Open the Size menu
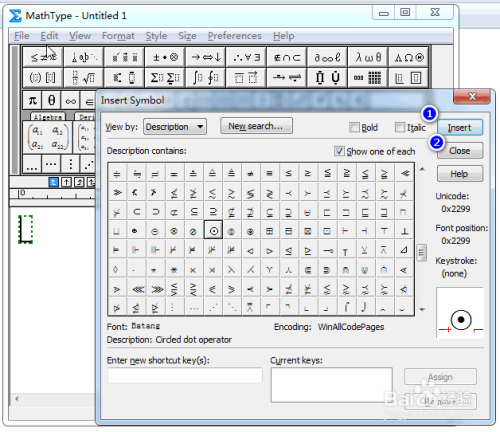The width and height of the screenshot is (500, 432). pos(187,36)
